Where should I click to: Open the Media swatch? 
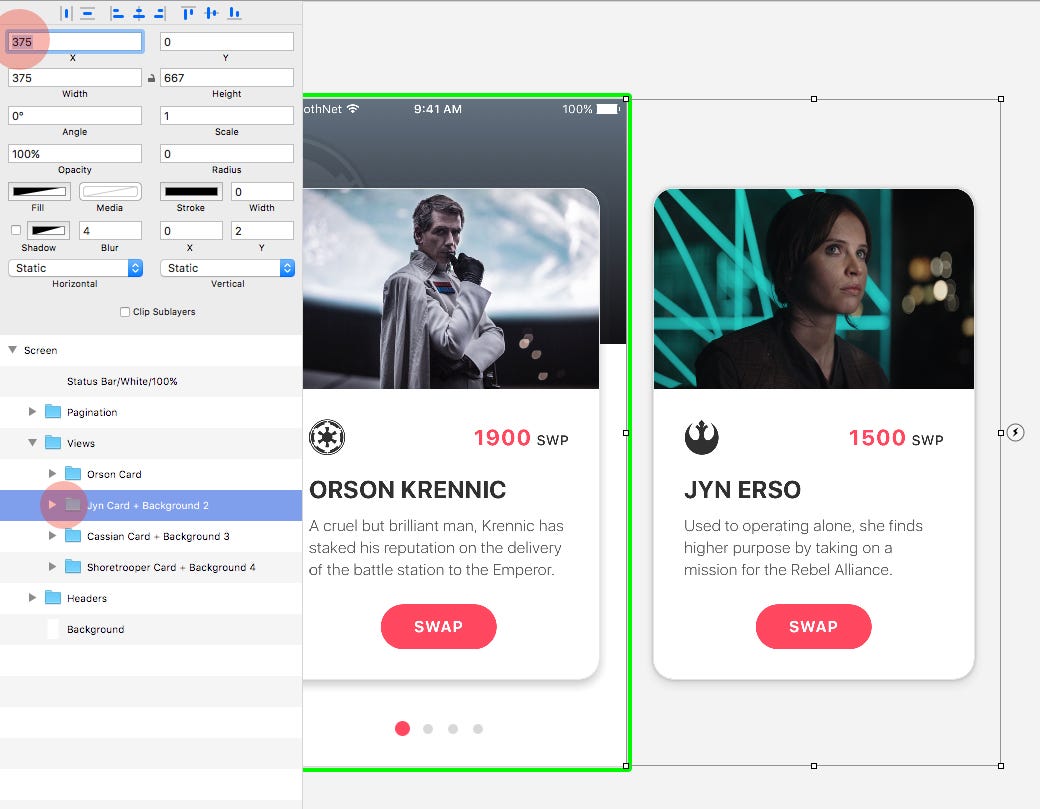(x=110, y=192)
